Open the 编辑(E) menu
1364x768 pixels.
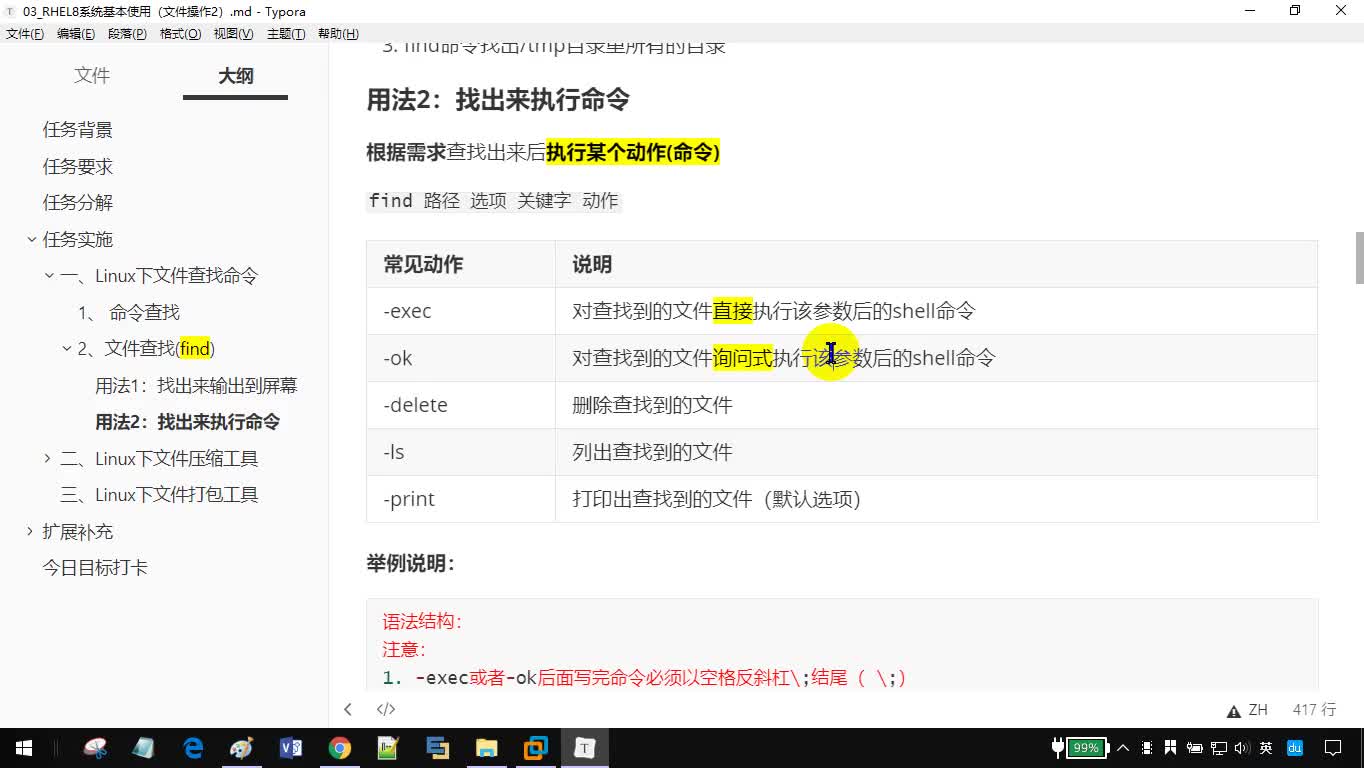pyautogui.click(x=76, y=34)
